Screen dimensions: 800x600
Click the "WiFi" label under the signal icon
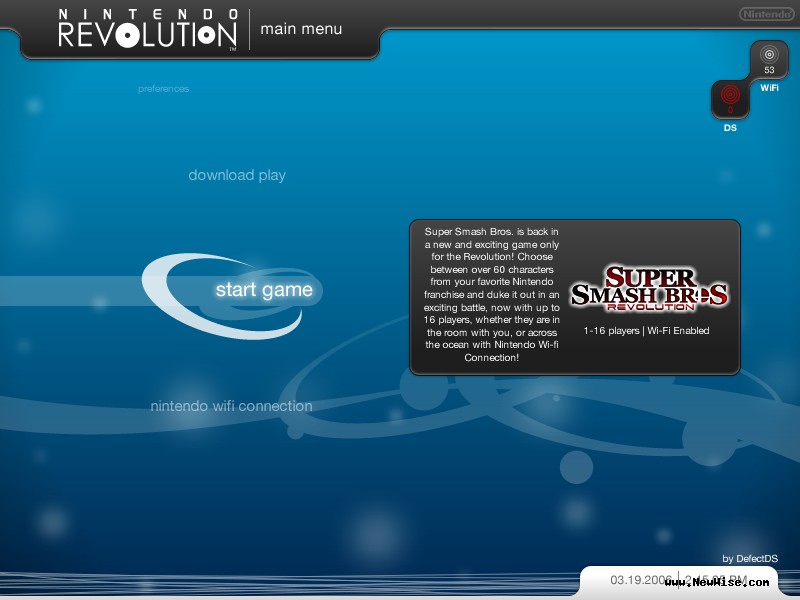[769, 88]
